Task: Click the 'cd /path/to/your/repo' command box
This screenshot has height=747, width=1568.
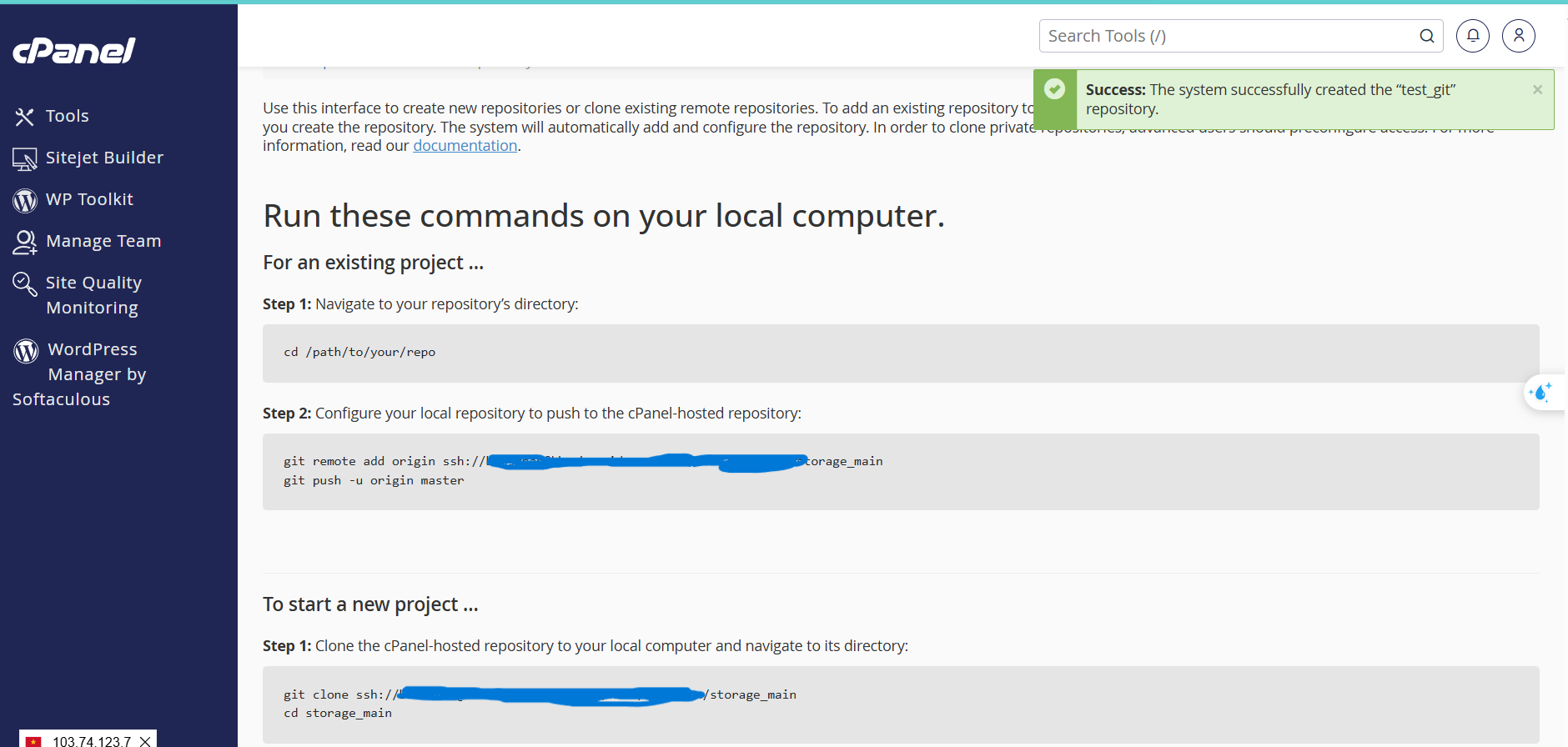Action: point(901,353)
